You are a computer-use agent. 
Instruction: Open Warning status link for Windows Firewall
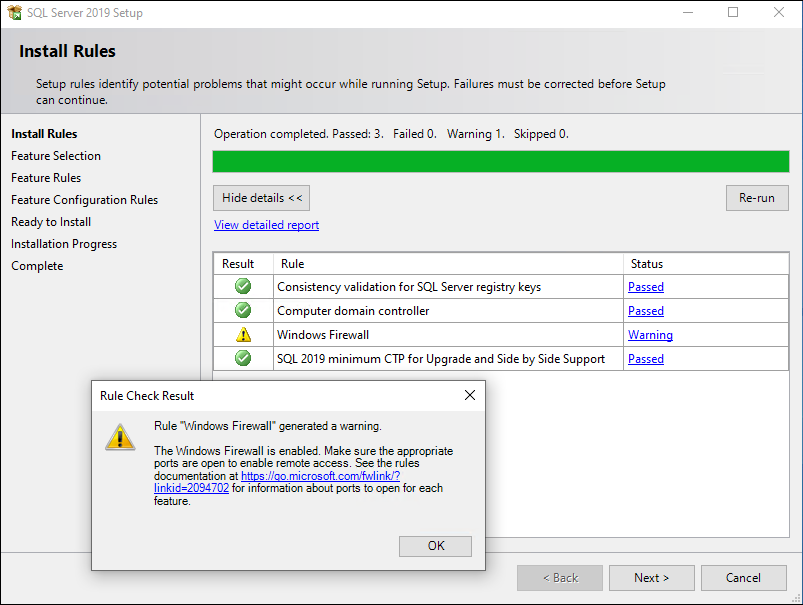coord(650,335)
